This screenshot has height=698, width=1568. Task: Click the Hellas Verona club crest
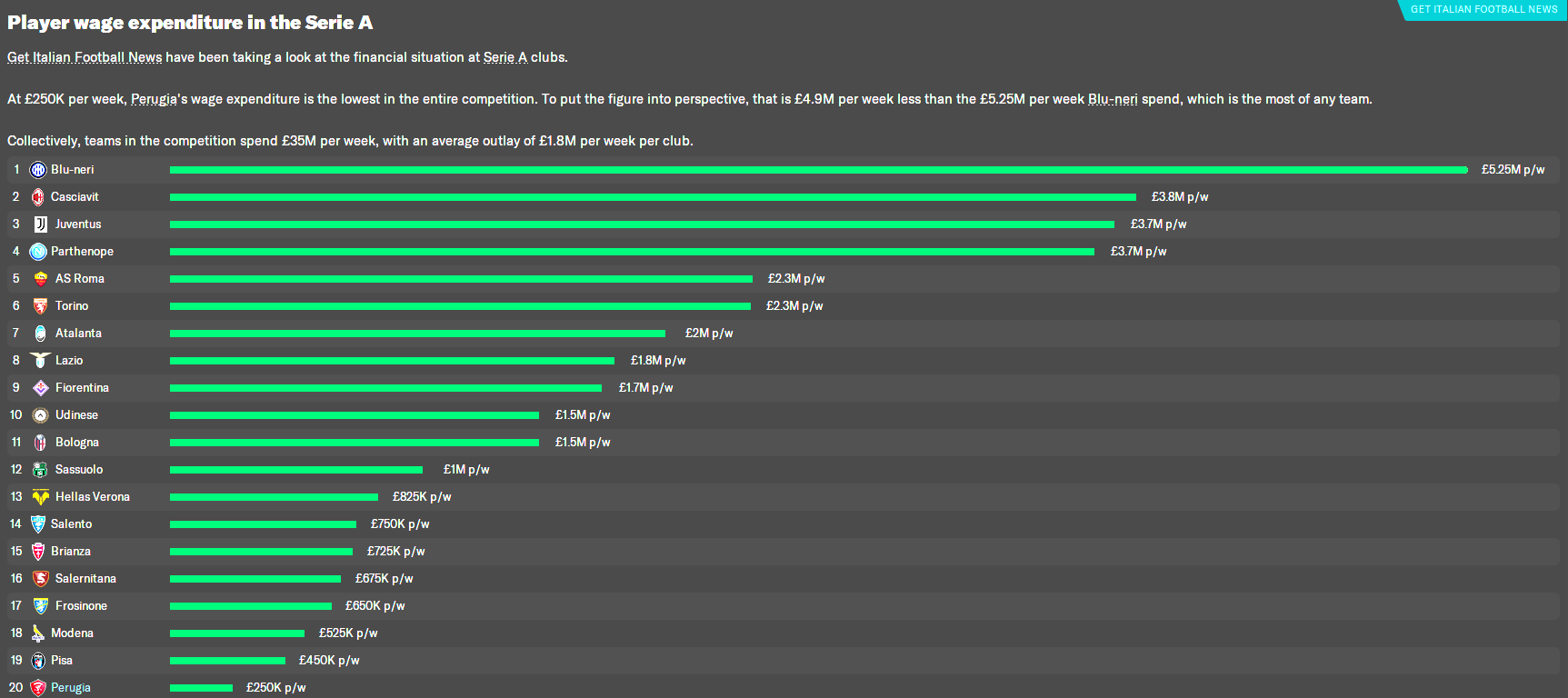pyautogui.click(x=41, y=497)
